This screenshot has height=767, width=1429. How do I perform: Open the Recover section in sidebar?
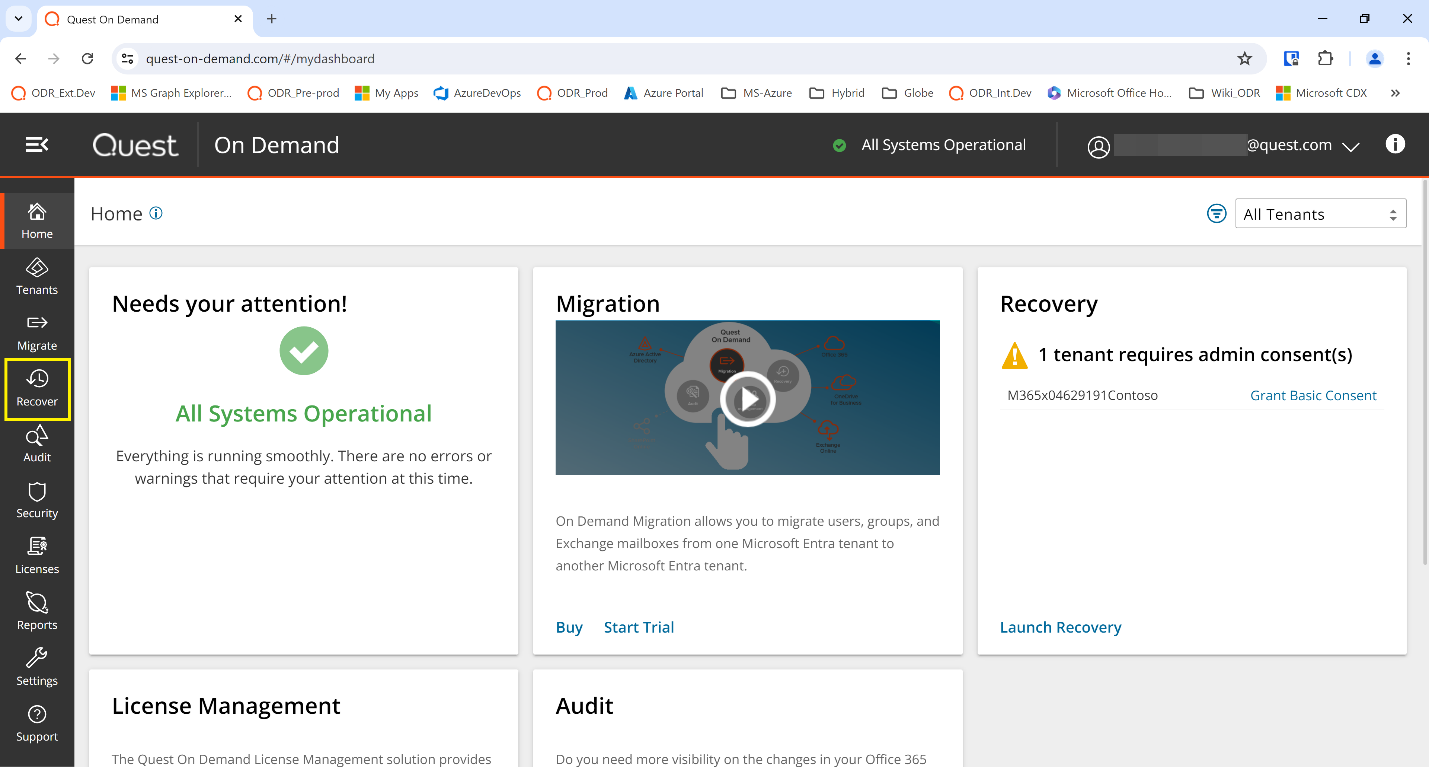coord(37,388)
